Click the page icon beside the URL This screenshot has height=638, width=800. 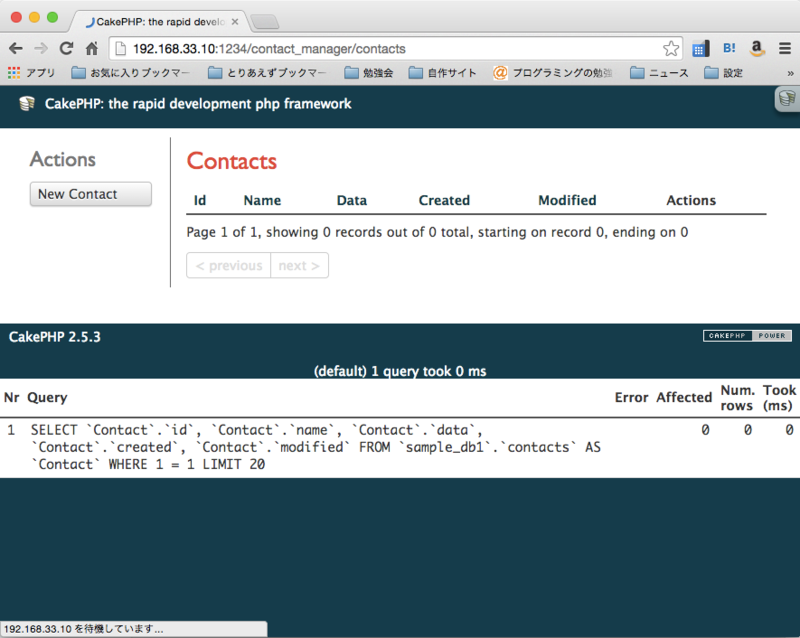coord(121,48)
